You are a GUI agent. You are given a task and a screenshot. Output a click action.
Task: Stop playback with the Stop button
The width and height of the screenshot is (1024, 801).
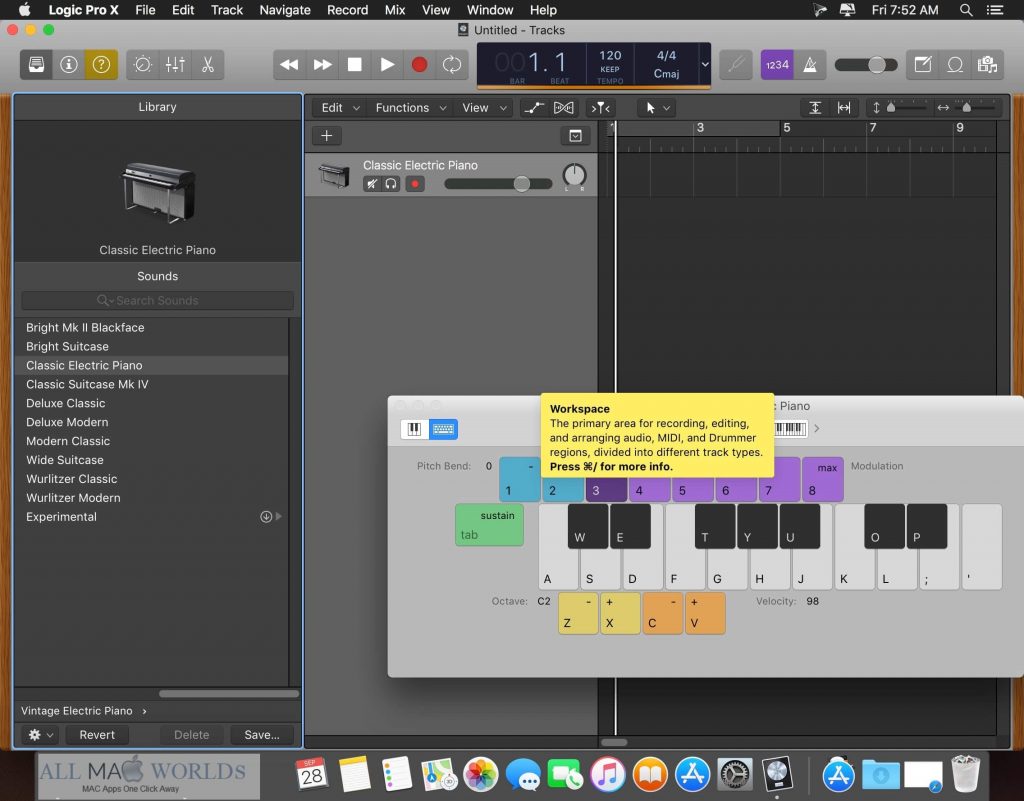[355, 65]
